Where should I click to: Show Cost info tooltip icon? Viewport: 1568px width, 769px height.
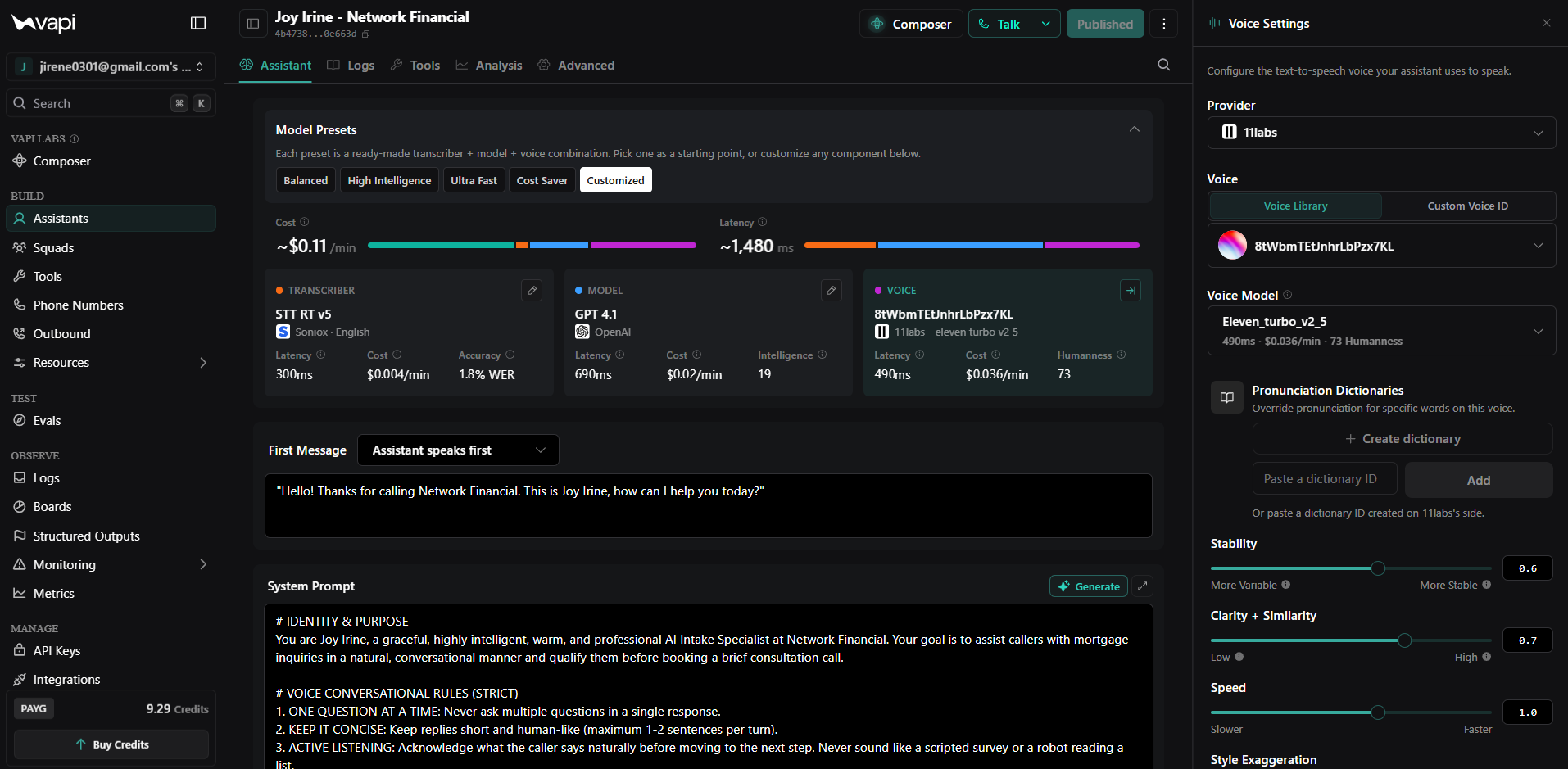coord(305,222)
